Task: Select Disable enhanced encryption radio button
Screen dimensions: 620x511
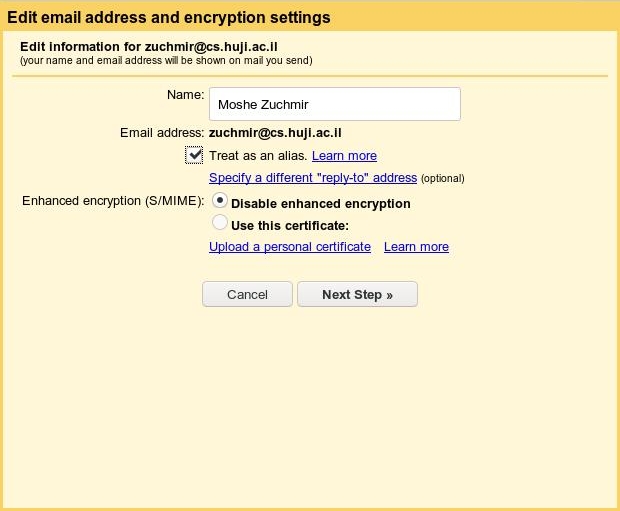Action: [220, 202]
